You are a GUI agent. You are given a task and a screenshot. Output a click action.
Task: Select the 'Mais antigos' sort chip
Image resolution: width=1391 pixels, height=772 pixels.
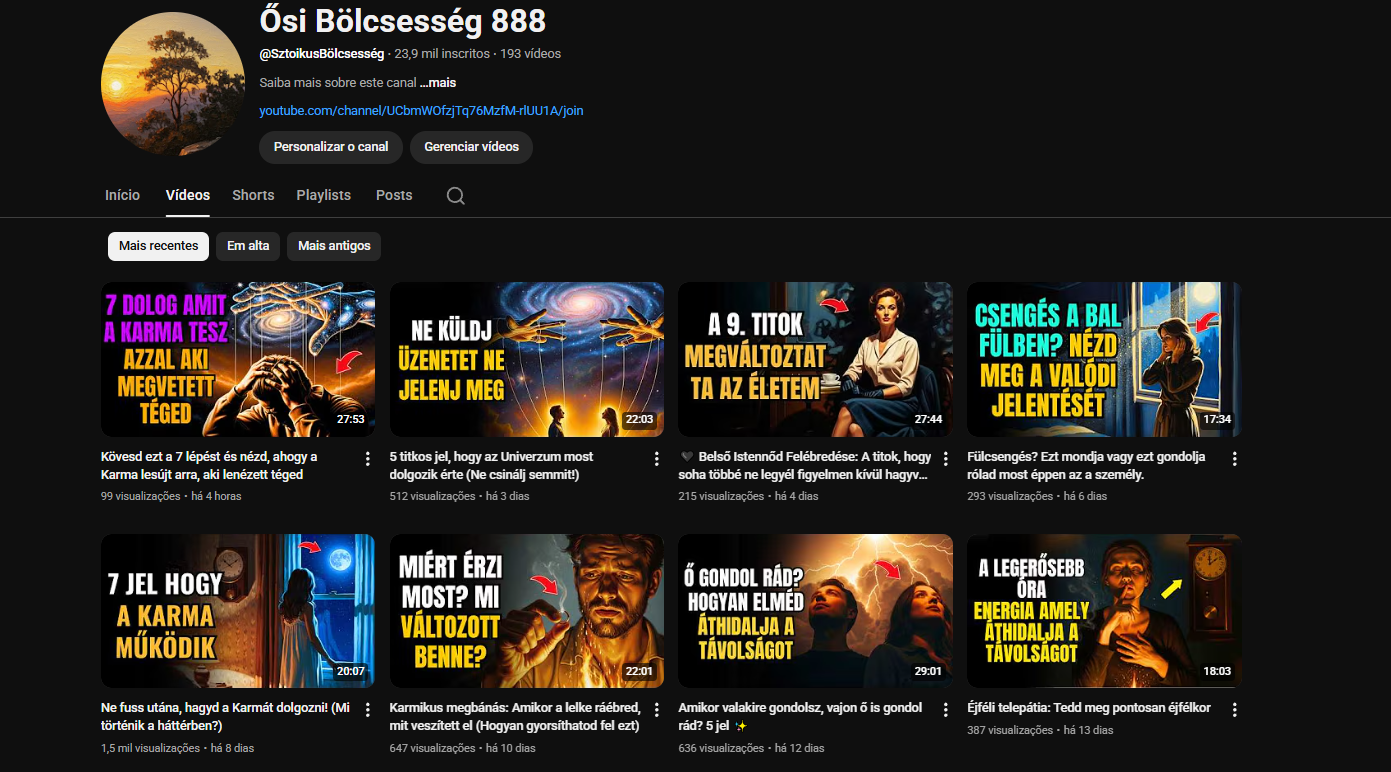click(x=334, y=246)
